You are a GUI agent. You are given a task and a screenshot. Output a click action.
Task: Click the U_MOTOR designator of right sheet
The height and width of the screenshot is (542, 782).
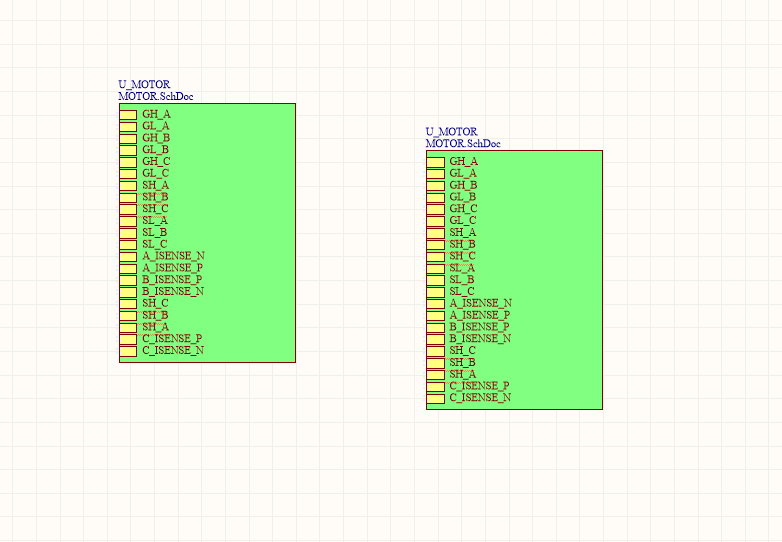(451, 132)
